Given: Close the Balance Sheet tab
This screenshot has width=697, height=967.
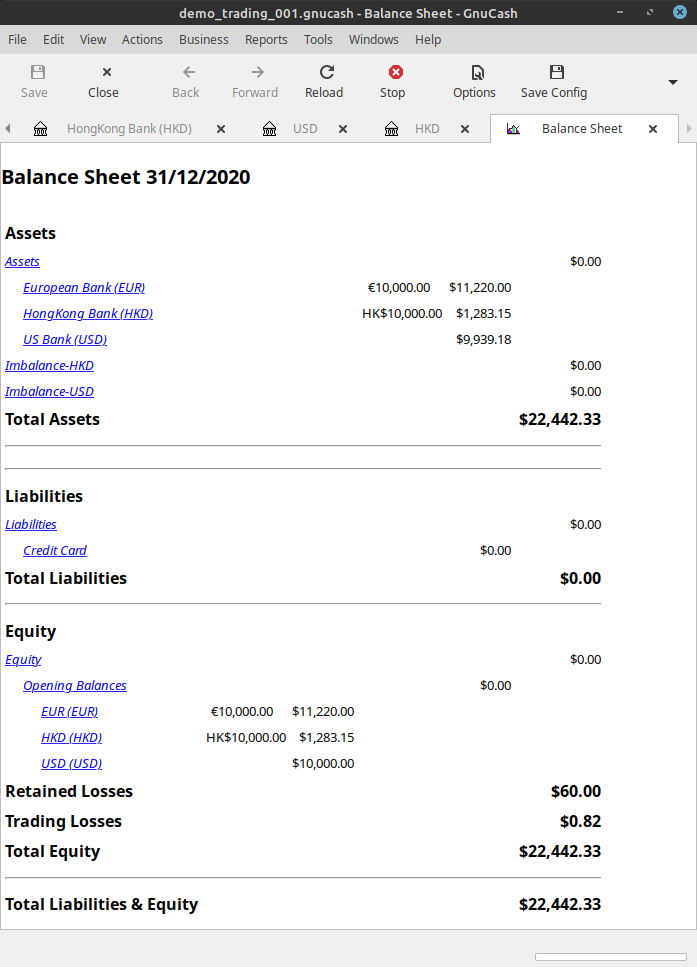Looking at the screenshot, I should (x=653, y=129).
